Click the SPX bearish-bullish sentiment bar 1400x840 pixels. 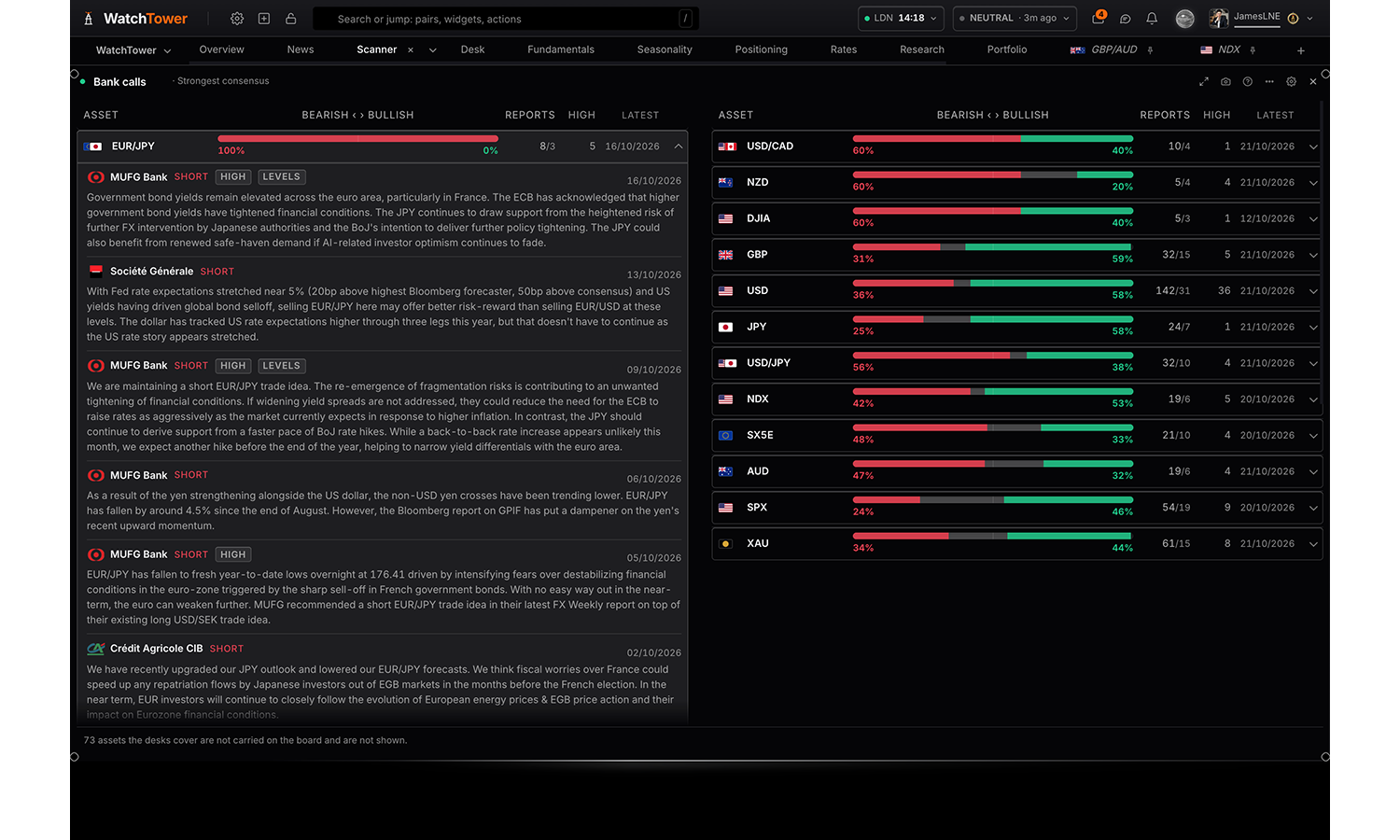993,500
